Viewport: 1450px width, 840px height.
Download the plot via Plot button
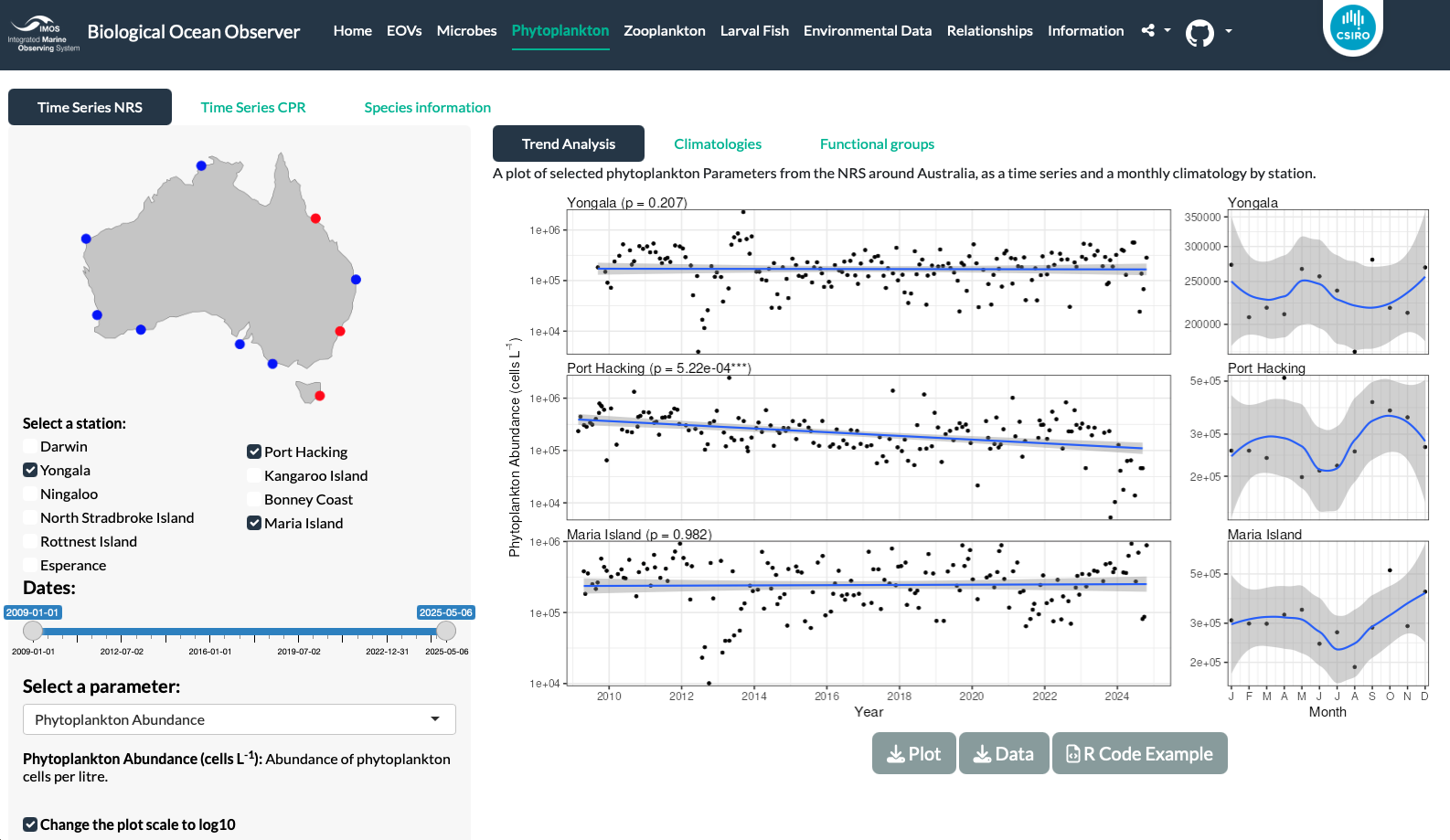pos(913,753)
